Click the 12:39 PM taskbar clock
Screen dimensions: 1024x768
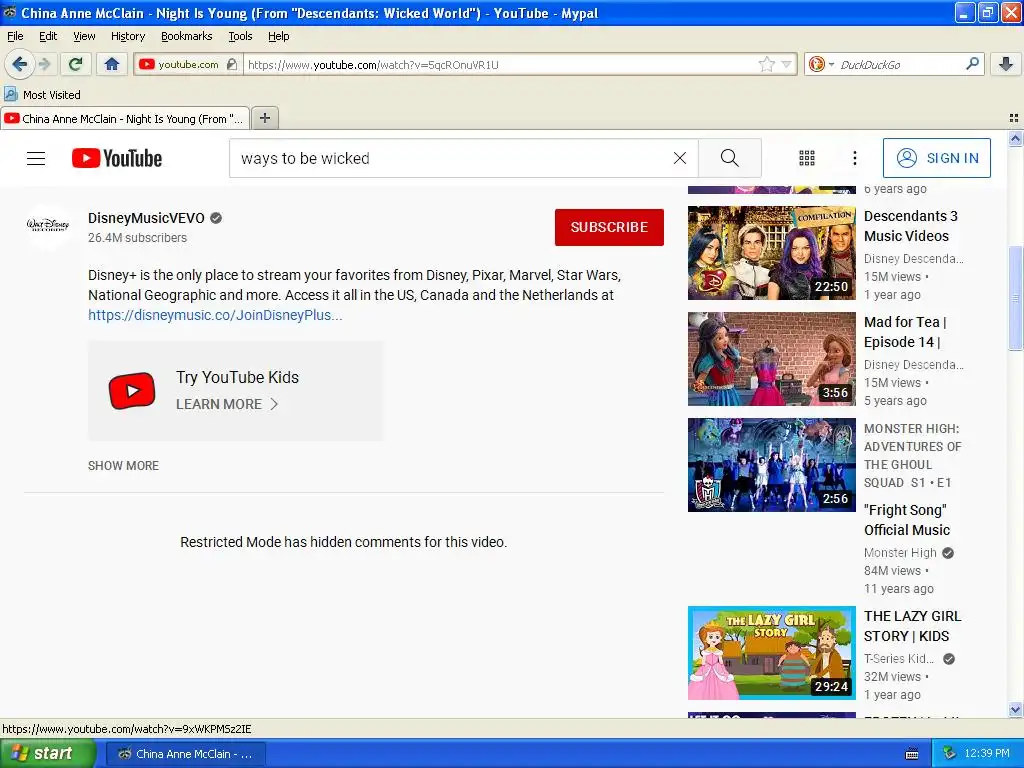pos(987,754)
